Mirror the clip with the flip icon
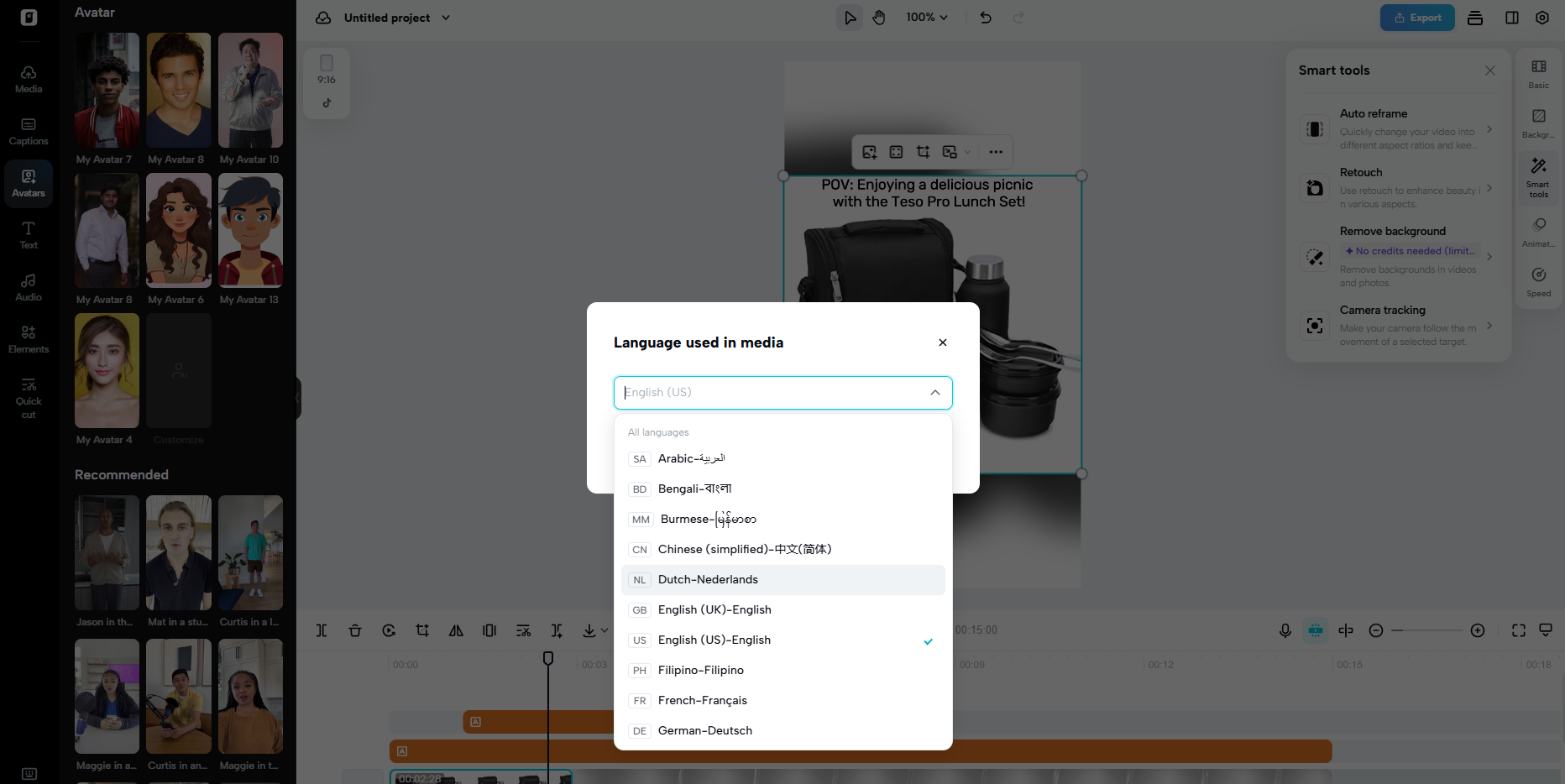Image resolution: width=1565 pixels, height=784 pixels. (456, 630)
